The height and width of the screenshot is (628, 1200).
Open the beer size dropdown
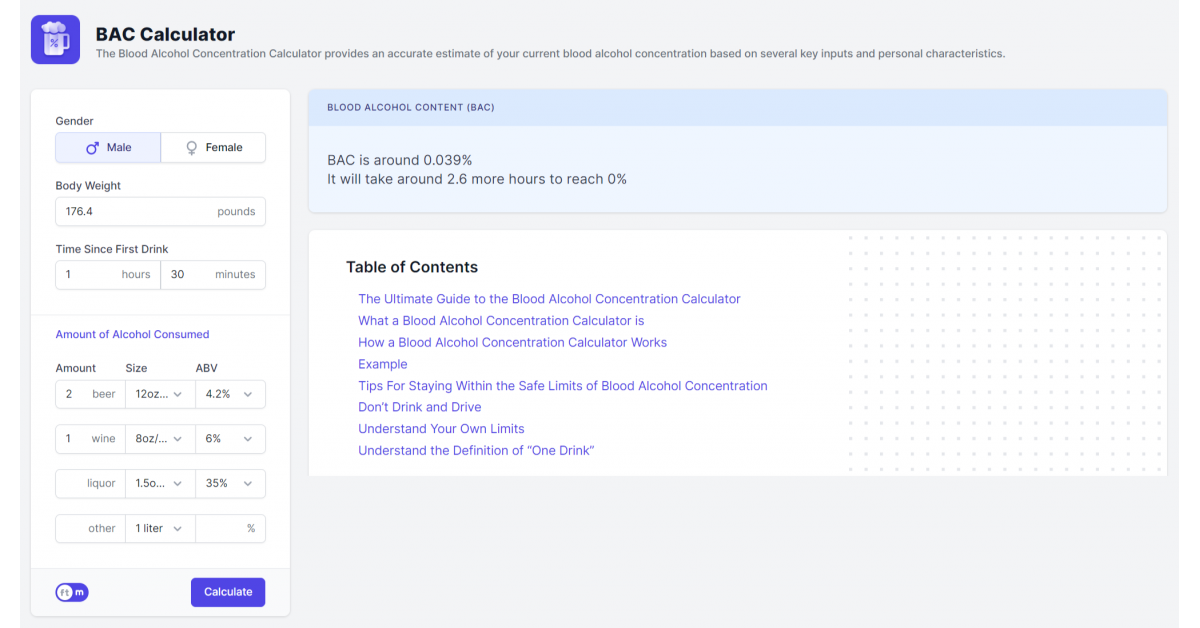click(x=159, y=394)
